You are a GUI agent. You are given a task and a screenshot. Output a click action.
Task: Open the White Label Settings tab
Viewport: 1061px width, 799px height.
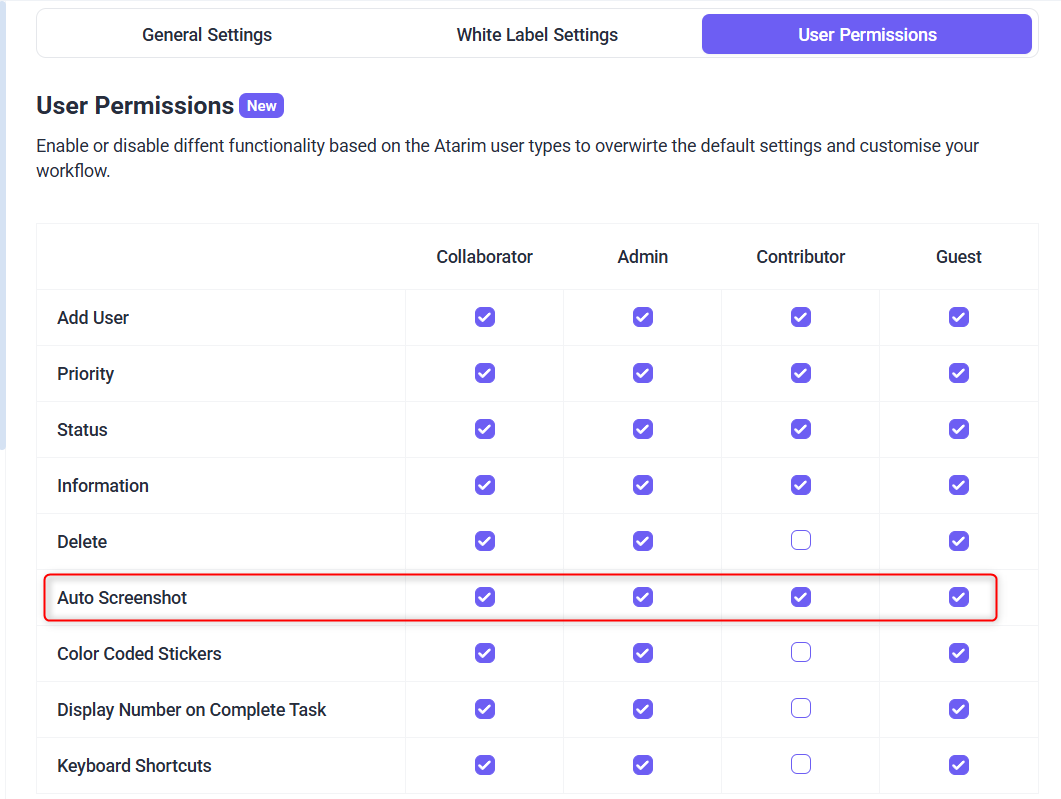point(537,35)
